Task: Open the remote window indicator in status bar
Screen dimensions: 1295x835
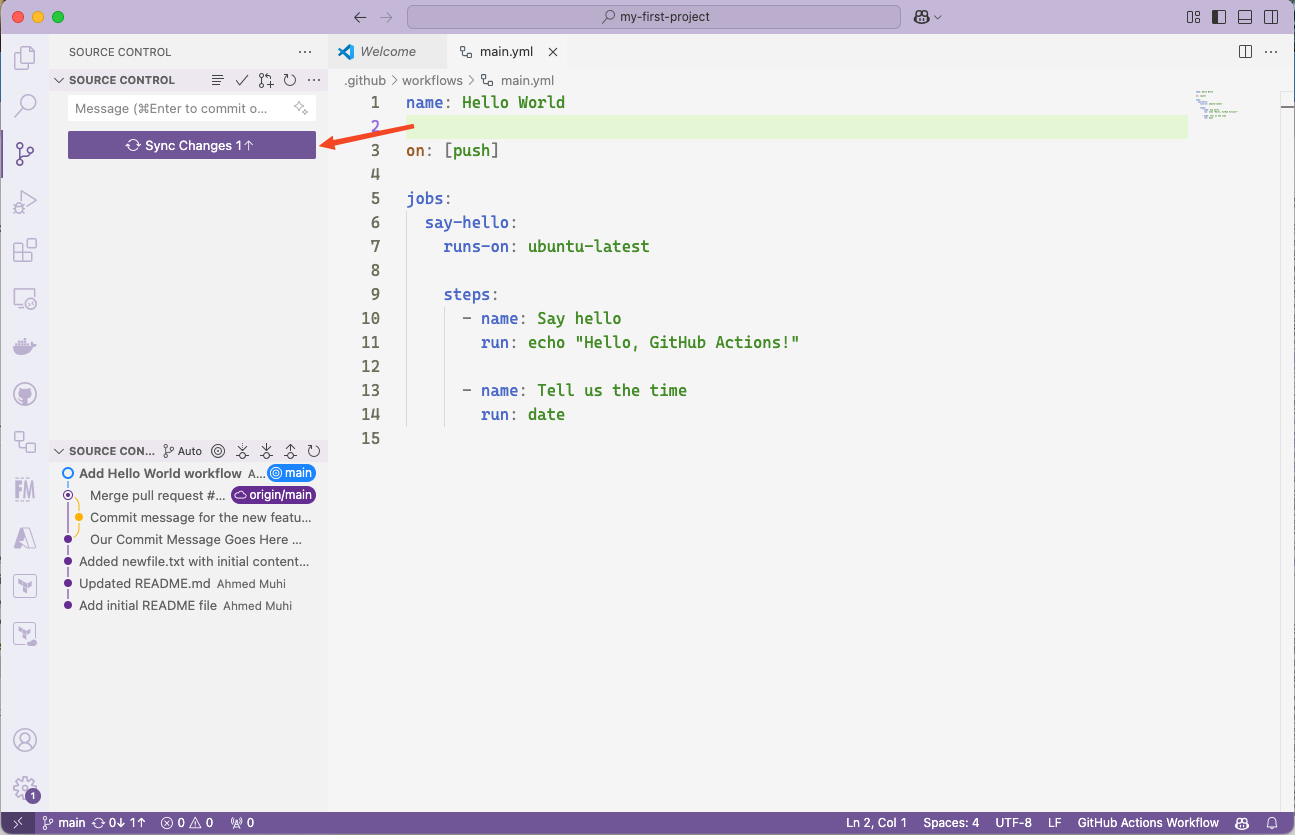Action: pyautogui.click(x=17, y=823)
